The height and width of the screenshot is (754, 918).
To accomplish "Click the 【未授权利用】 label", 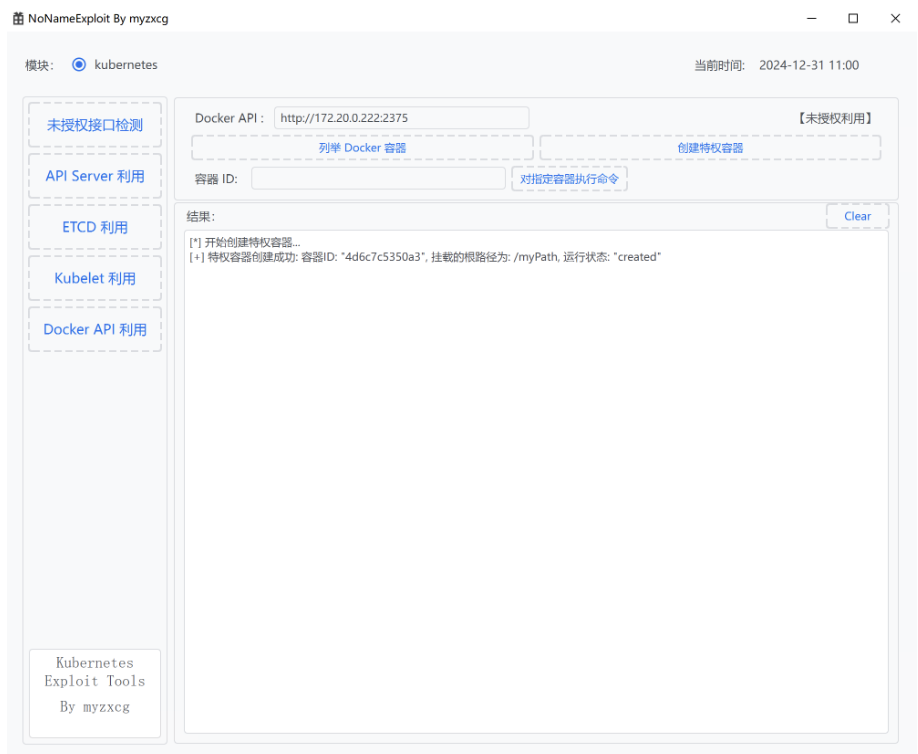I will pos(835,118).
